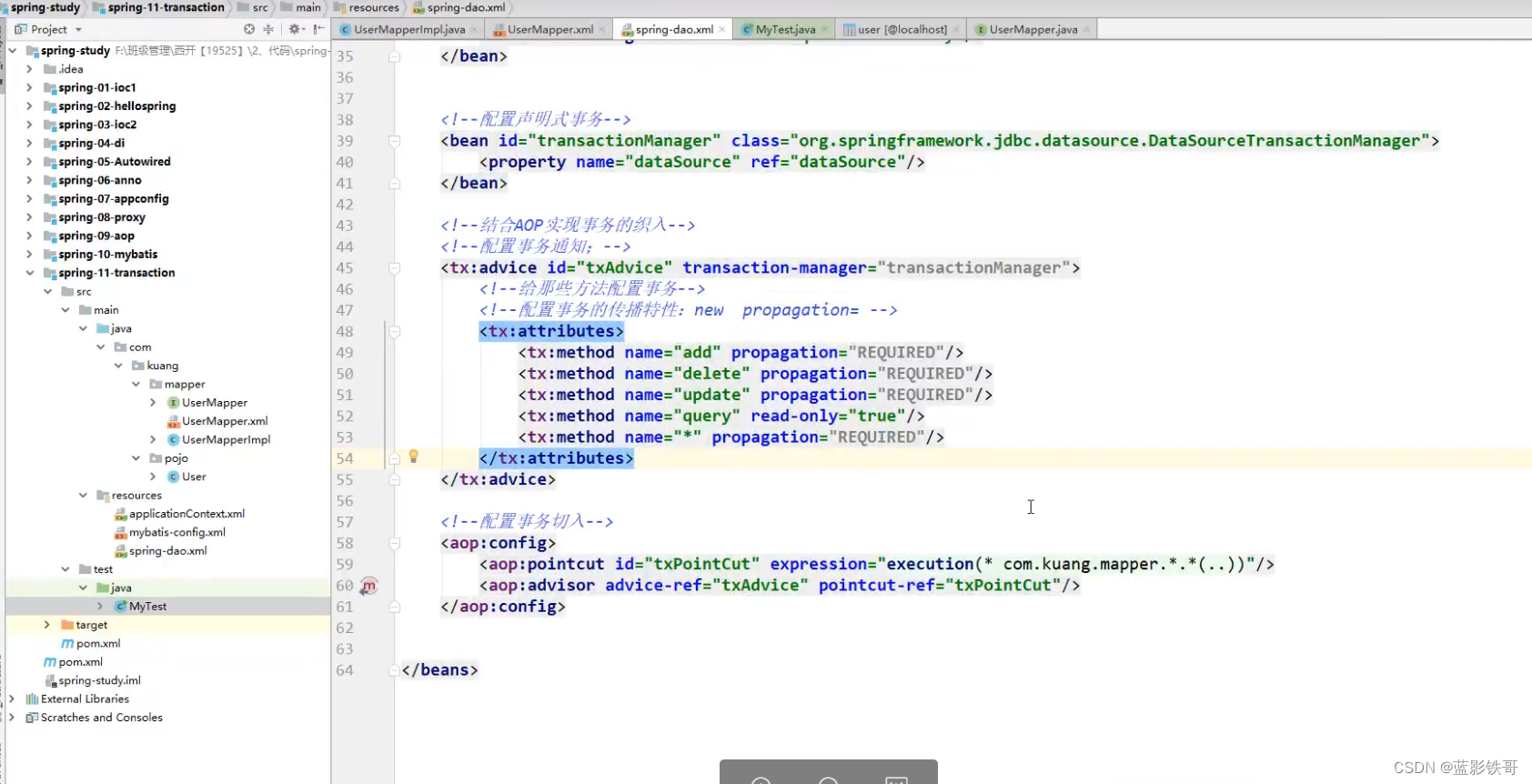Toggle code fold at line 35 closing bean
The height and width of the screenshot is (784, 1532).
pos(394,56)
